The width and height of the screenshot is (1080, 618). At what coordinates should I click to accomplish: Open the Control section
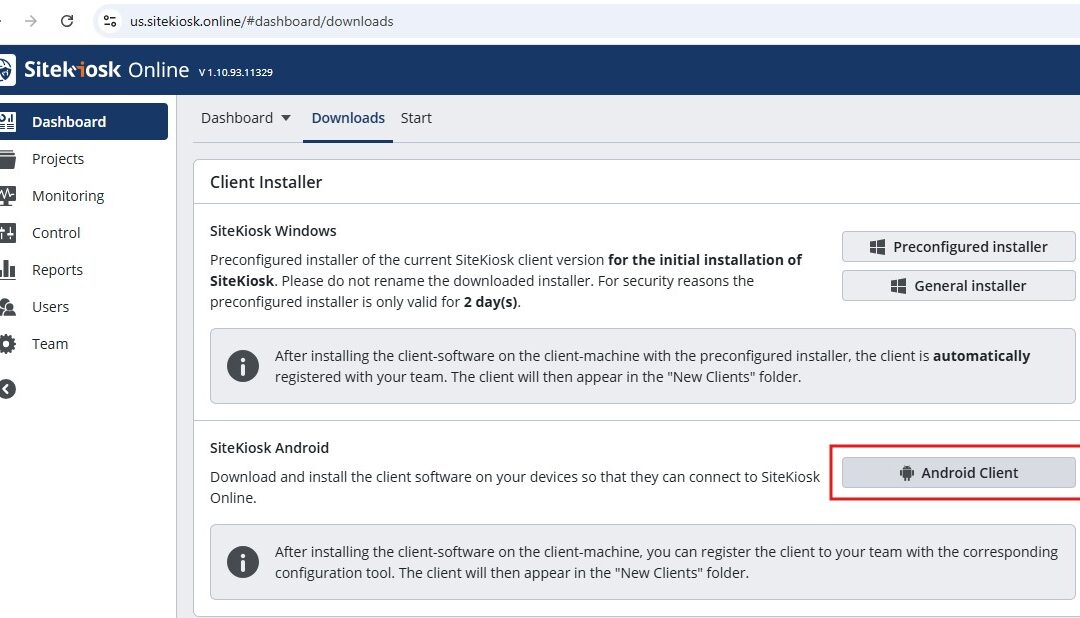tap(56, 233)
